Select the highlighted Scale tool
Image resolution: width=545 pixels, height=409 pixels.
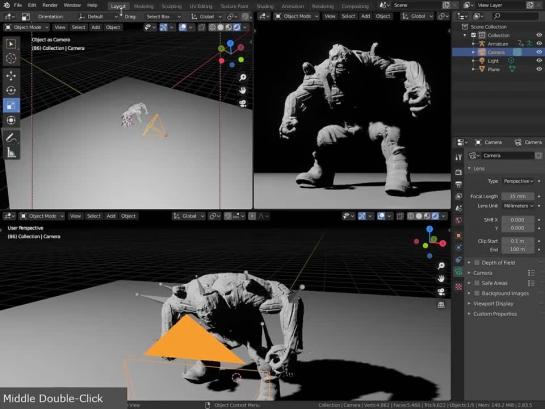(x=11, y=105)
